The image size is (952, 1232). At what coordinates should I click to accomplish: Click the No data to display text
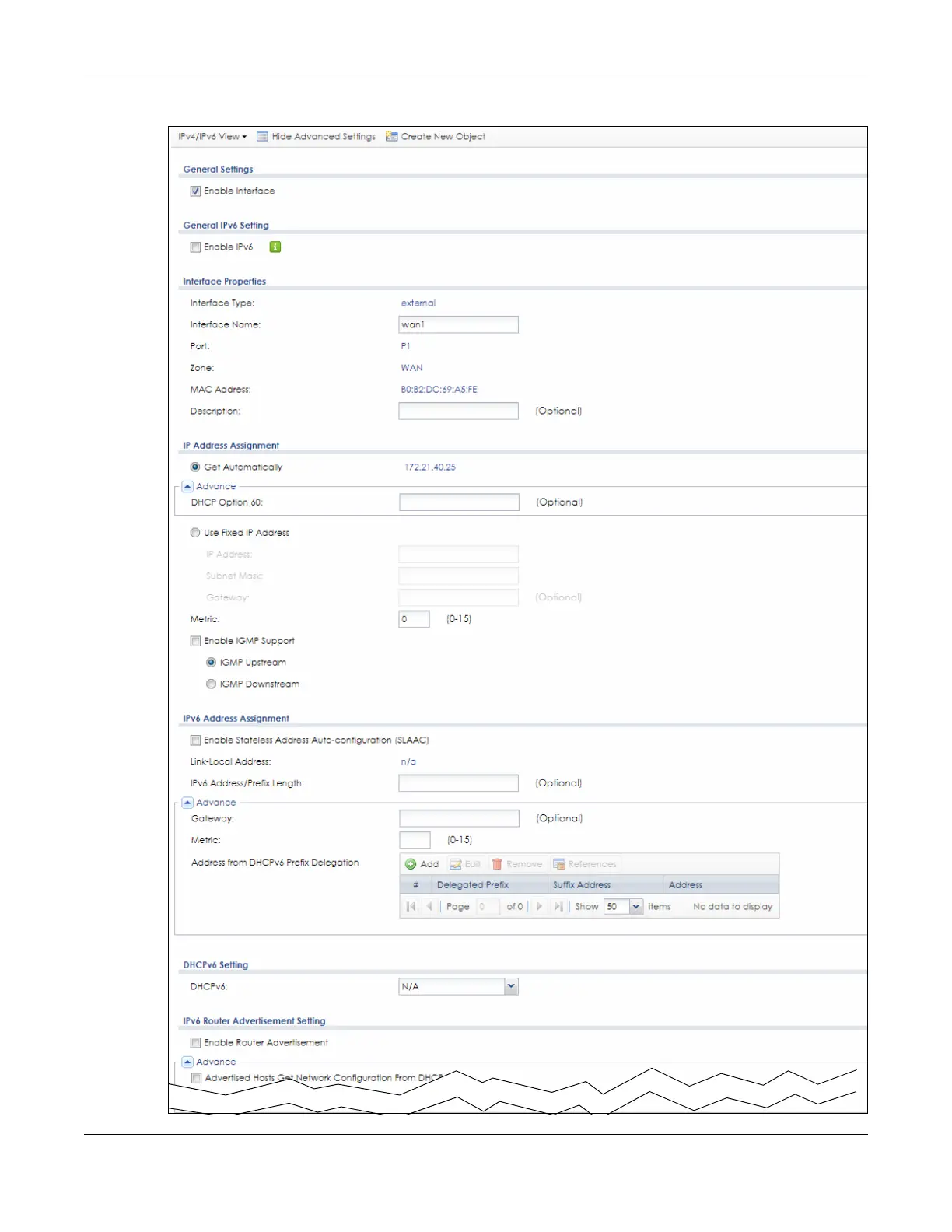tap(733, 907)
